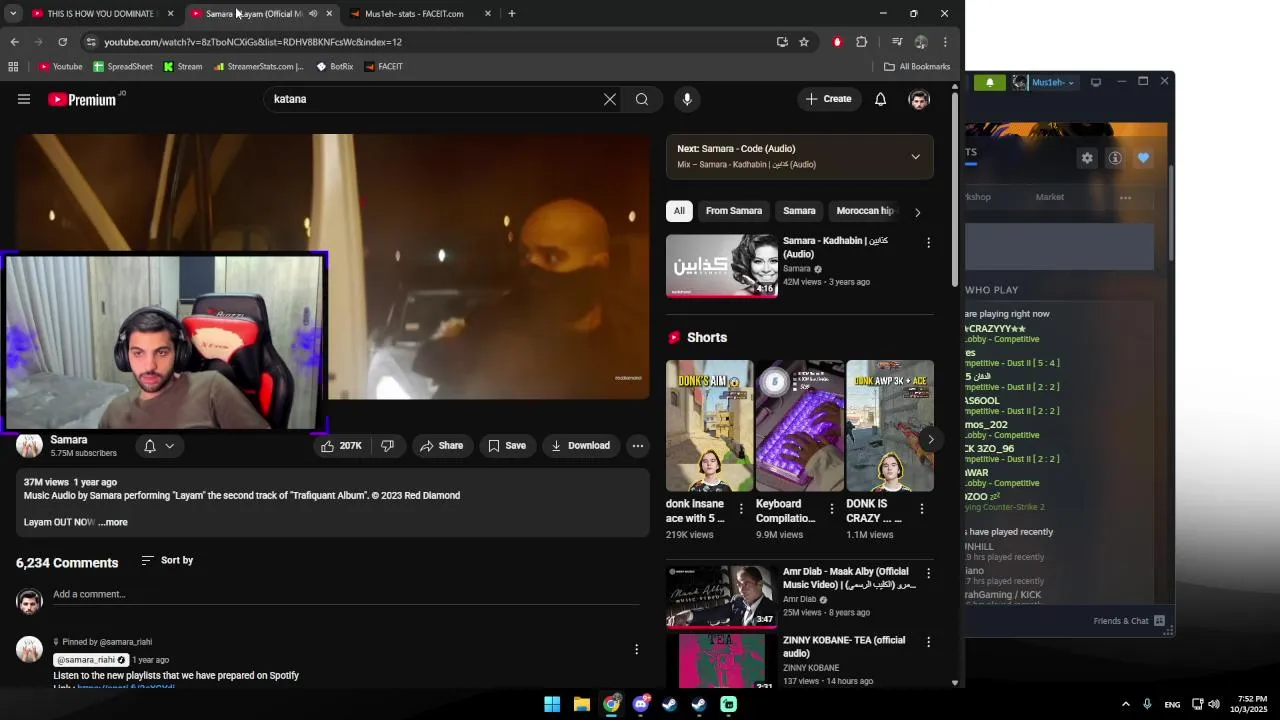Open Chrome extensions puzzle icon
This screenshot has height=720, width=1280.
(x=862, y=42)
